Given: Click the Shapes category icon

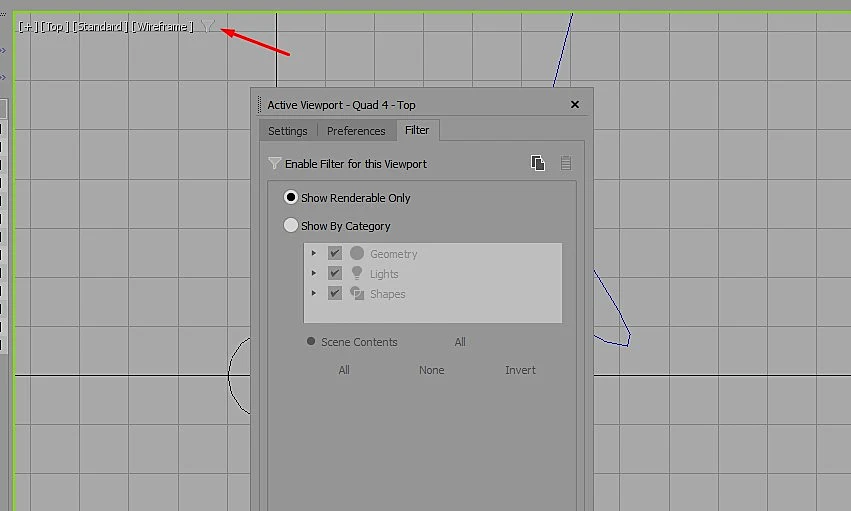Looking at the screenshot, I should tap(357, 293).
